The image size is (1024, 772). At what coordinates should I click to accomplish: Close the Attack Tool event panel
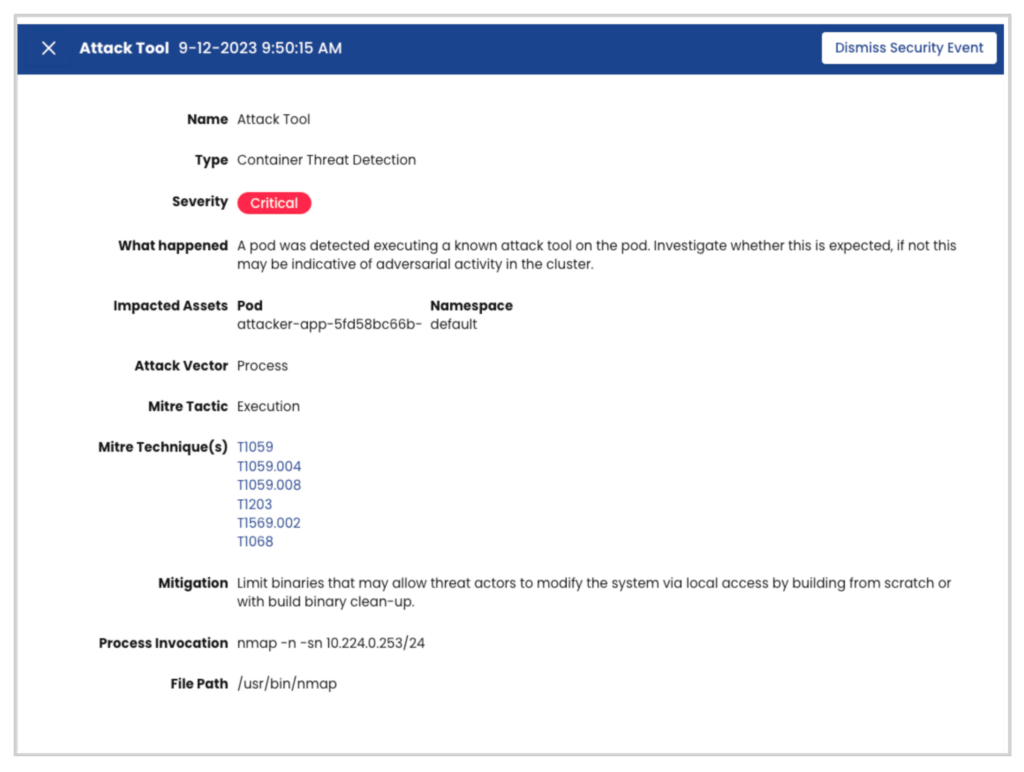click(x=48, y=48)
